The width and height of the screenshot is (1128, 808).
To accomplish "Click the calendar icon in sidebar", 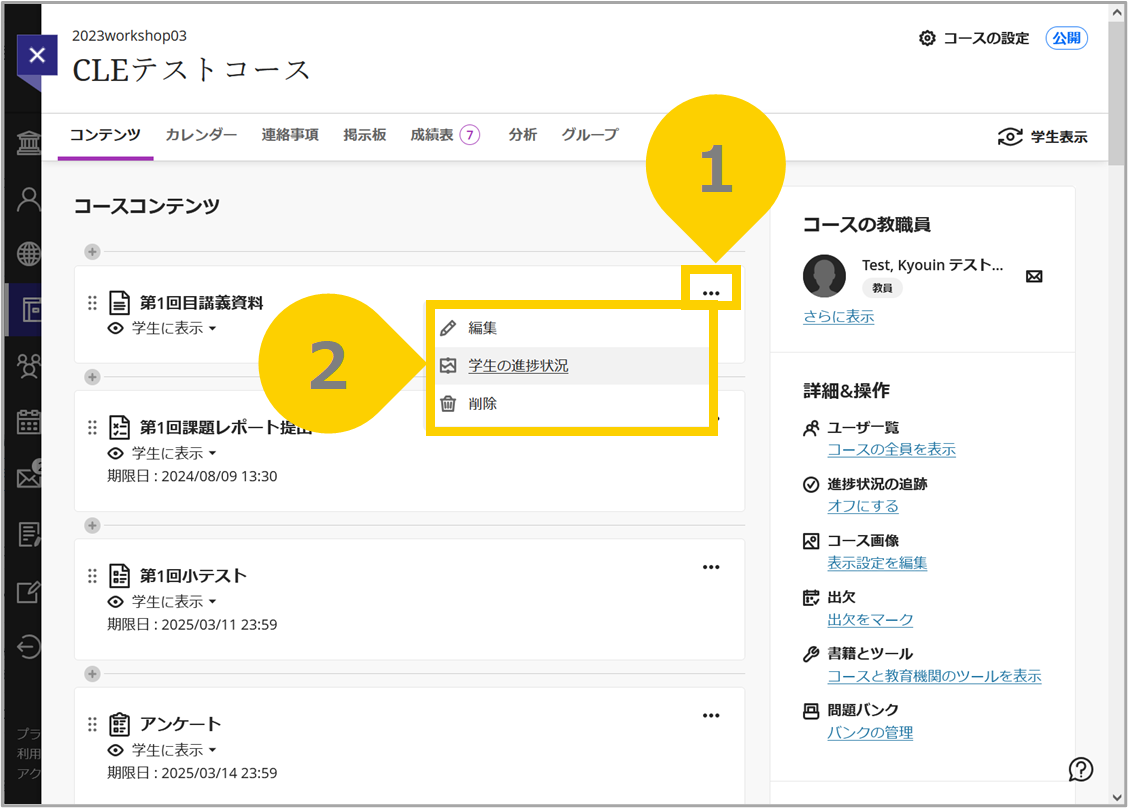I will click(x=29, y=422).
